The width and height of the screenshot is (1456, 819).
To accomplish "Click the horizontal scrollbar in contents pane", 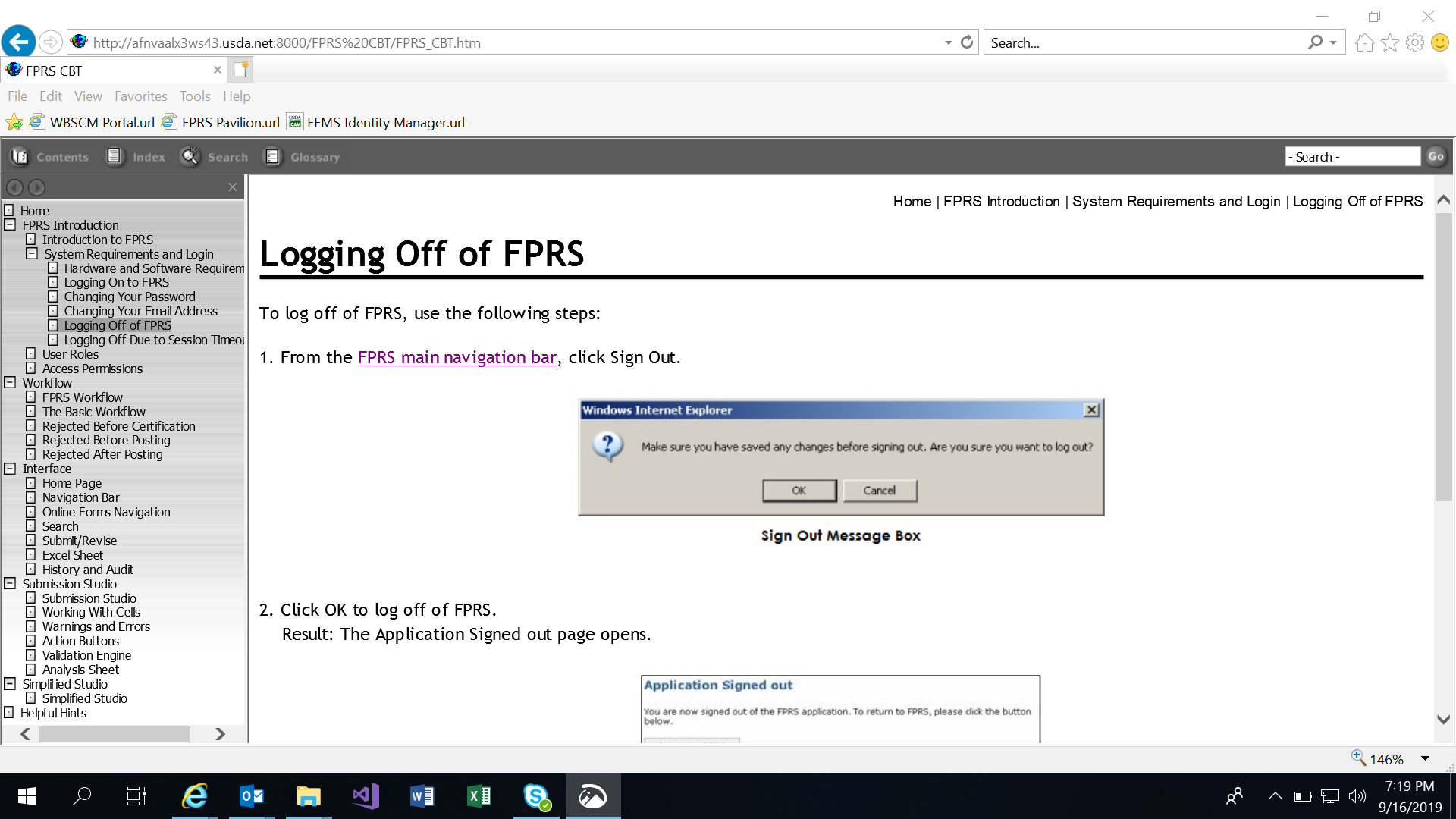I will (x=114, y=734).
